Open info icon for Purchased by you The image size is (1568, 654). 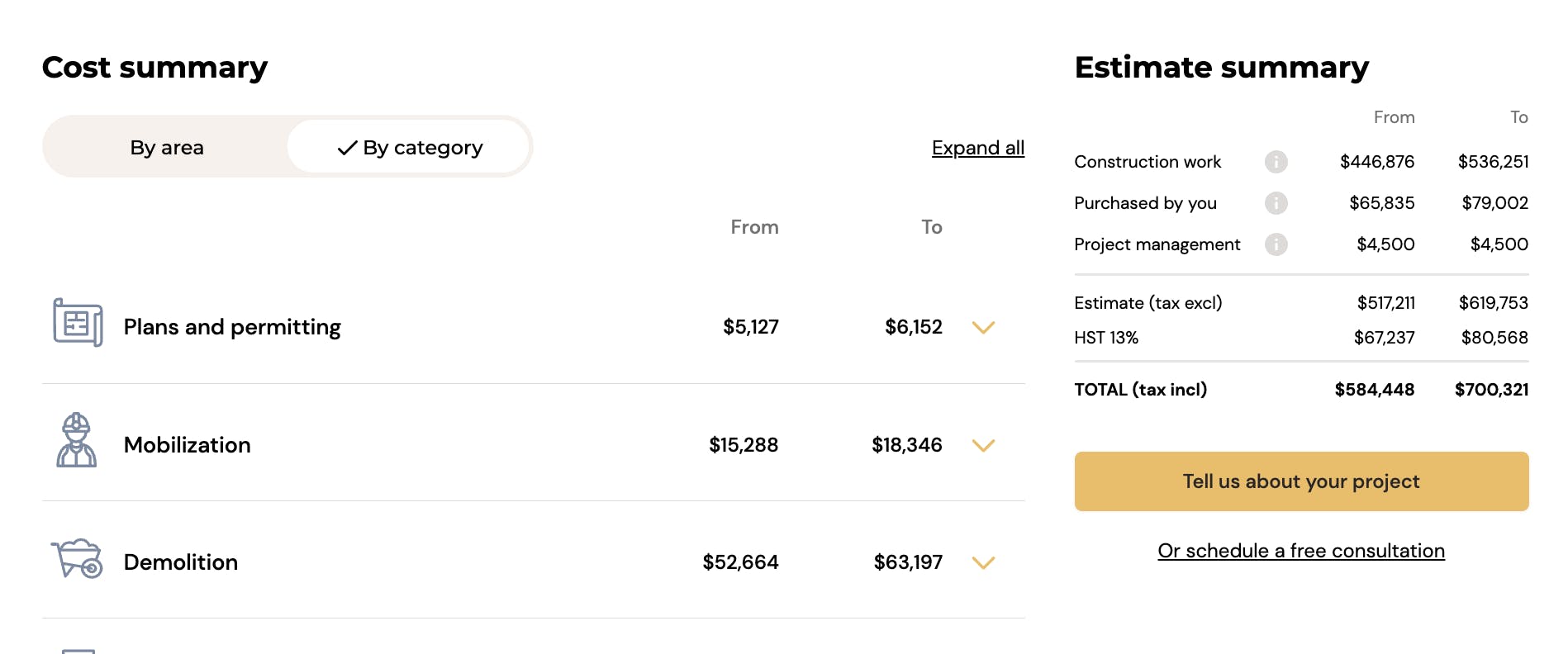point(1276,203)
